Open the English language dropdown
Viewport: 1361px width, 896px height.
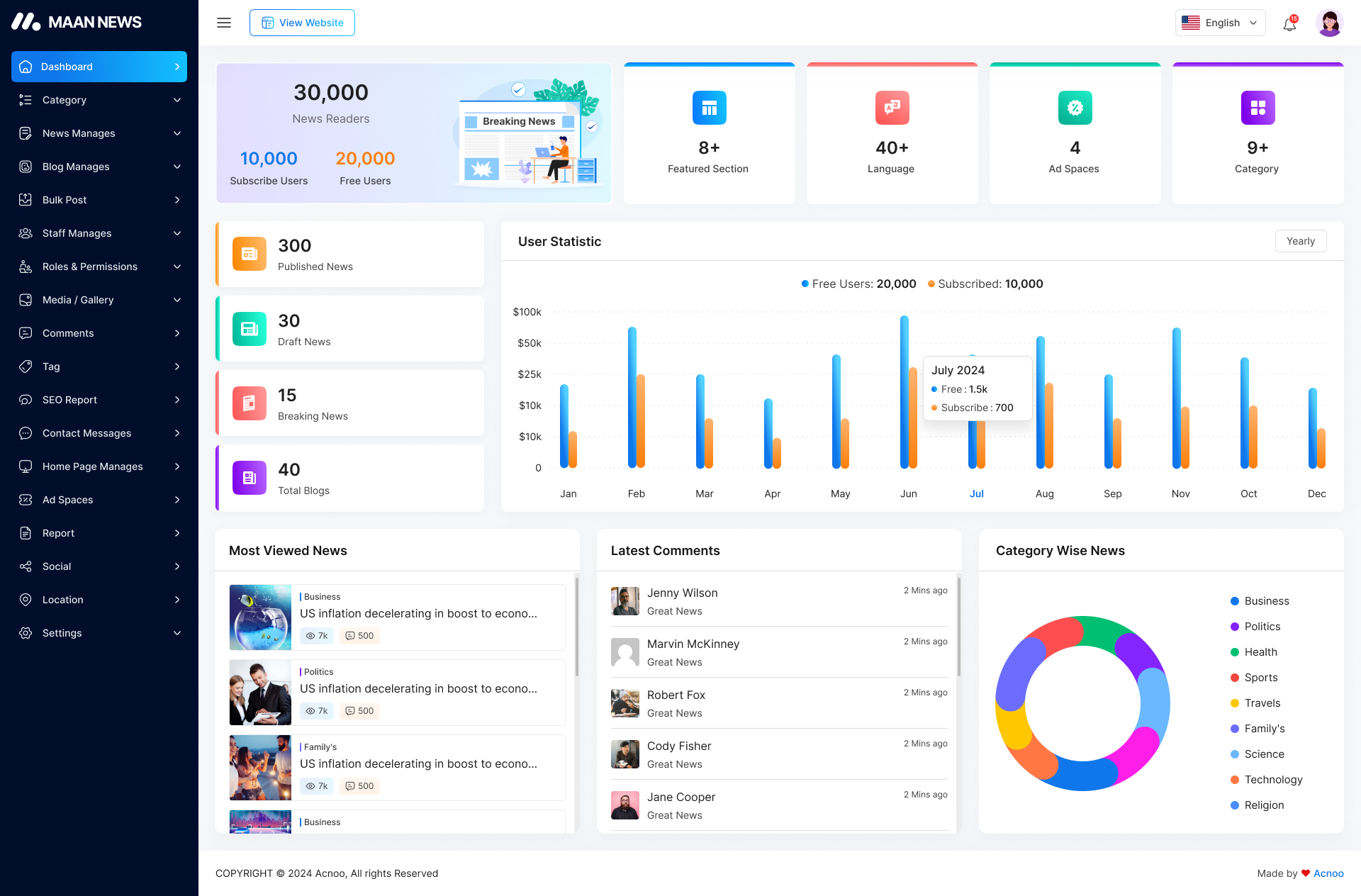click(x=1220, y=23)
